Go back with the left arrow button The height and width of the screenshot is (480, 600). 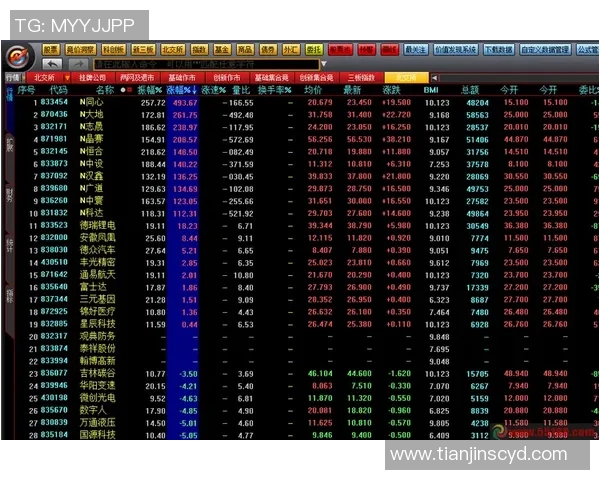(x=53, y=64)
